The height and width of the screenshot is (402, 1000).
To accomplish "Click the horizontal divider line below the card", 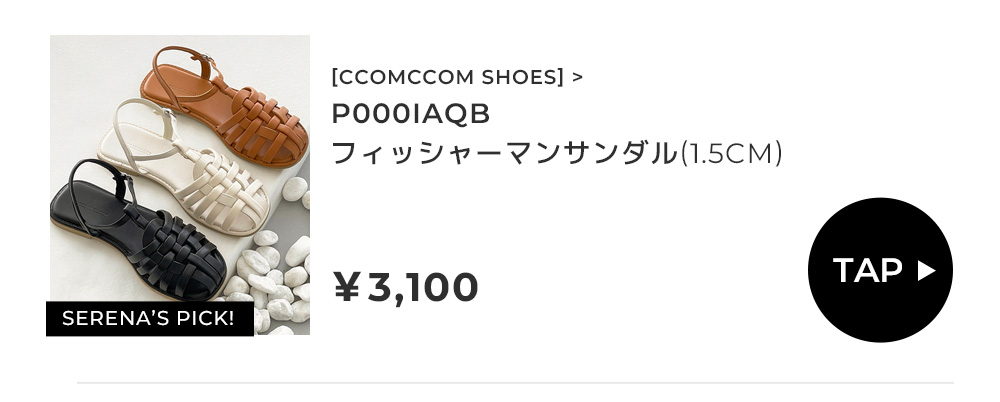I will click(x=515, y=382).
